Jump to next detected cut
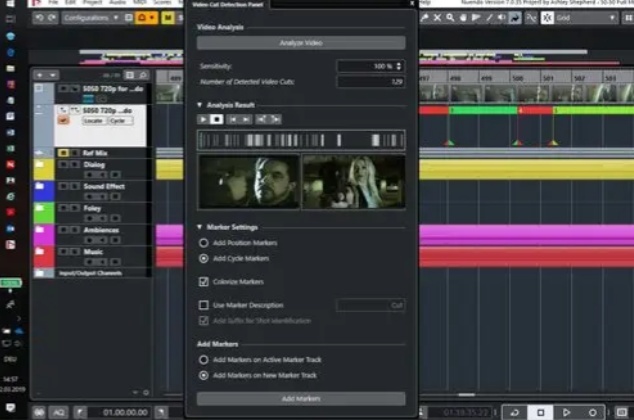634x420 pixels. click(246, 119)
